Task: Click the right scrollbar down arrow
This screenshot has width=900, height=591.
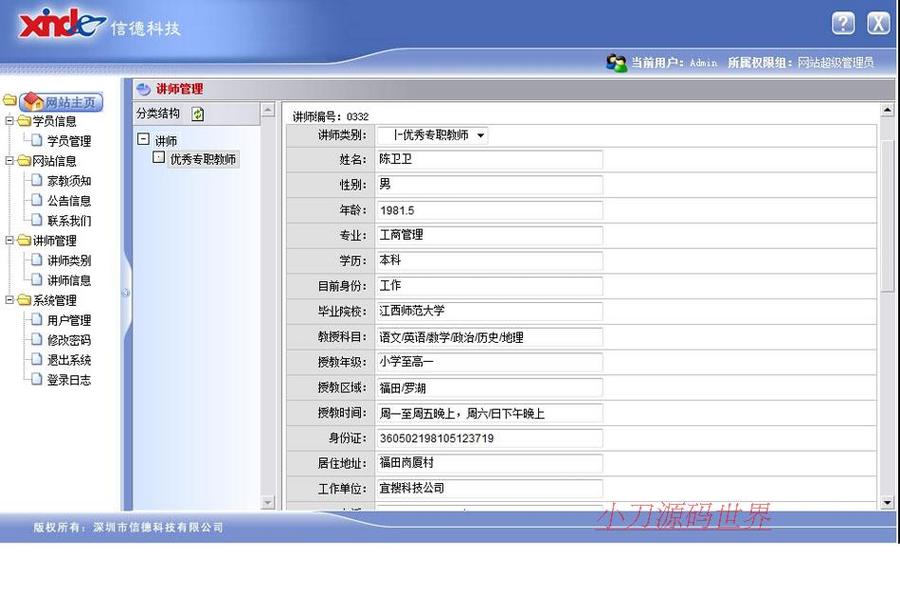Action: 886,501
